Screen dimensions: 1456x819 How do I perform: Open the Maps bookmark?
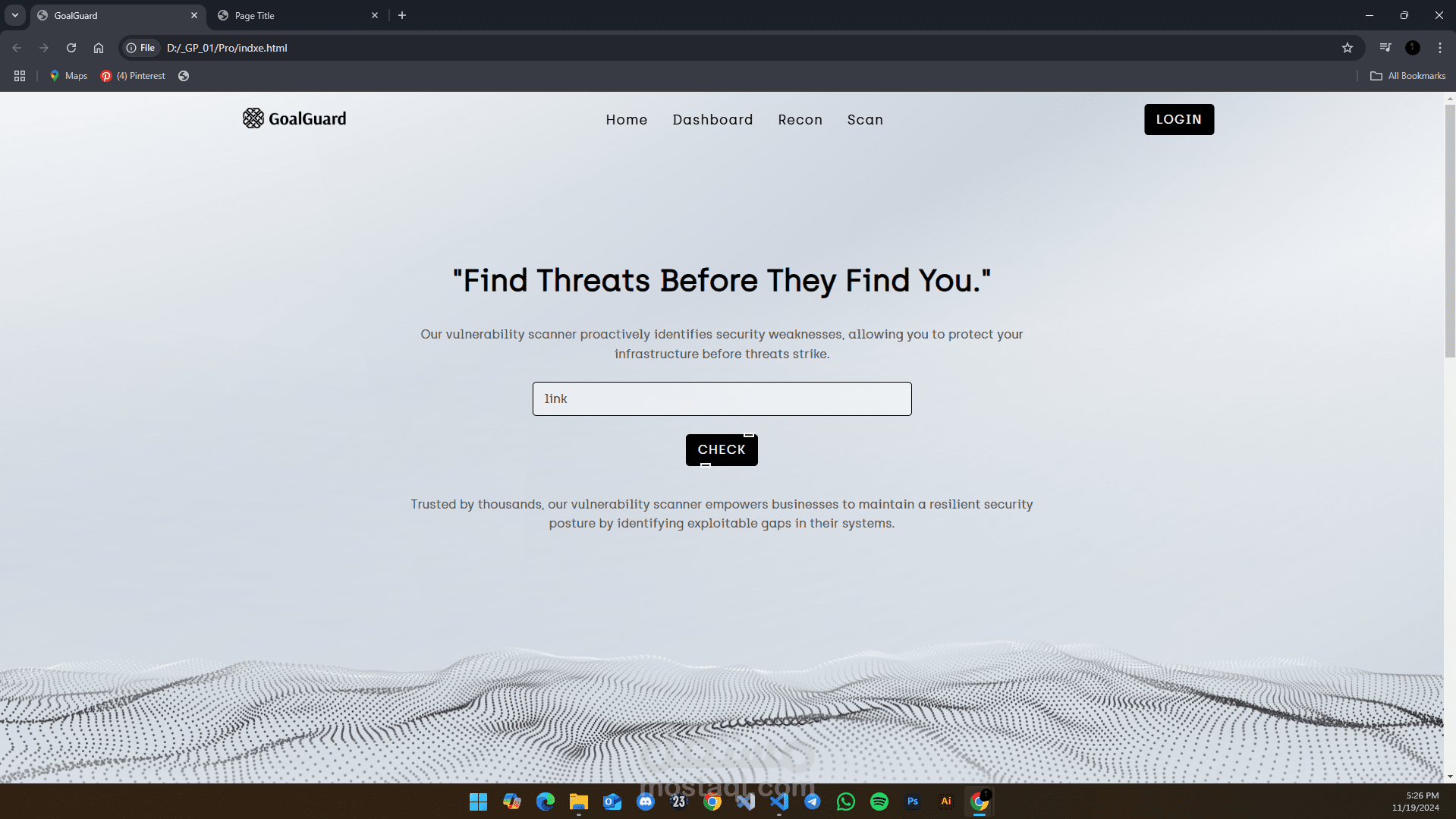point(69,76)
